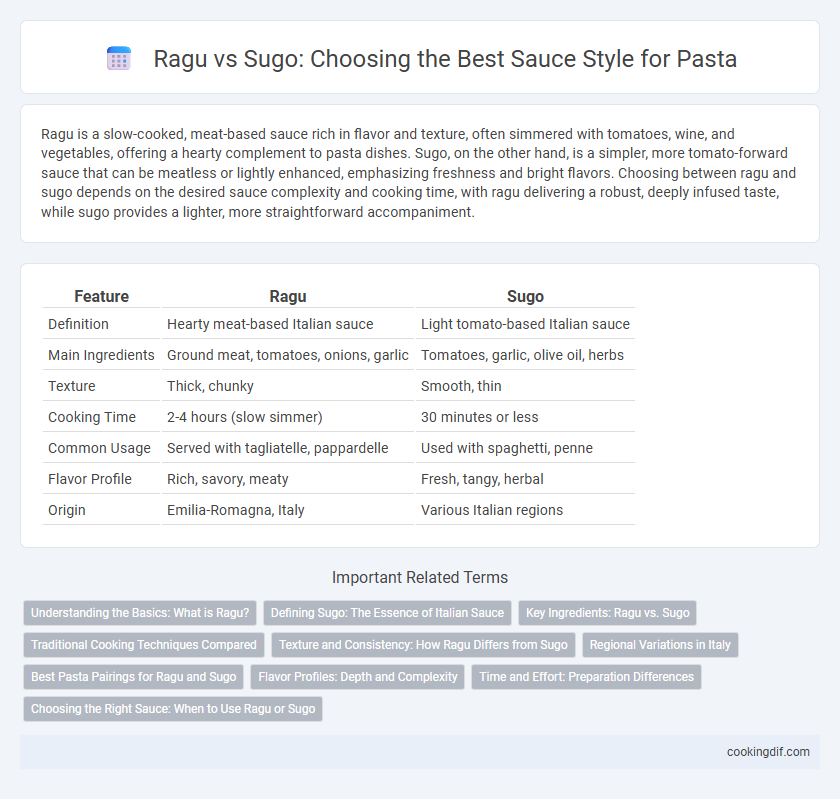Viewport: 840px width, 799px height.
Task: Click the 'Sugo' column header
Action: pyautogui.click(x=525, y=296)
